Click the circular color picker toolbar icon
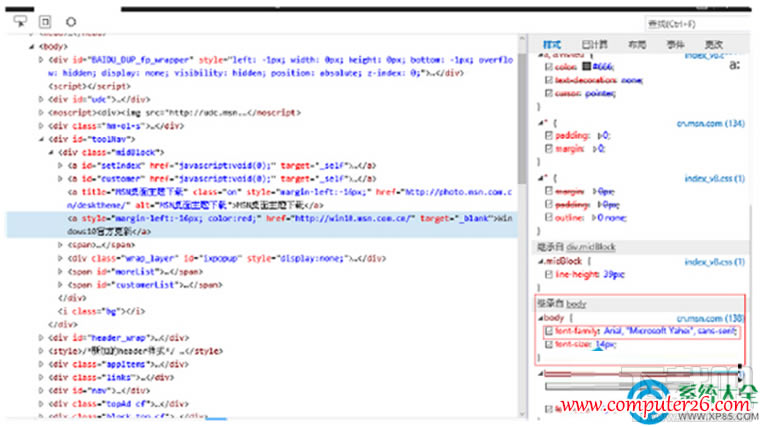The height and width of the screenshot is (427, 761). click(x=70, y=20)
